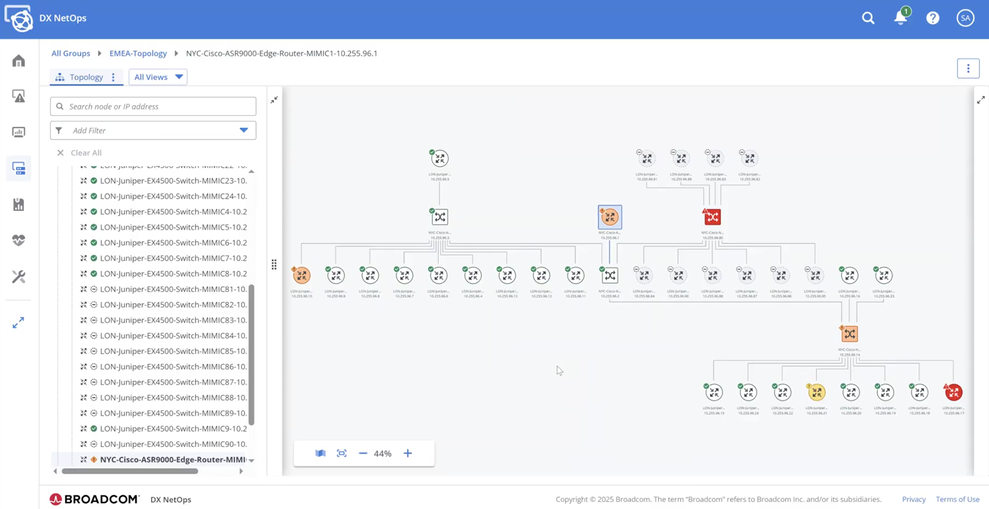The height and width of the screenshot is (509, 989).
Task: Expand the Add Filter dropdown arrow
Action: point(244,131)
